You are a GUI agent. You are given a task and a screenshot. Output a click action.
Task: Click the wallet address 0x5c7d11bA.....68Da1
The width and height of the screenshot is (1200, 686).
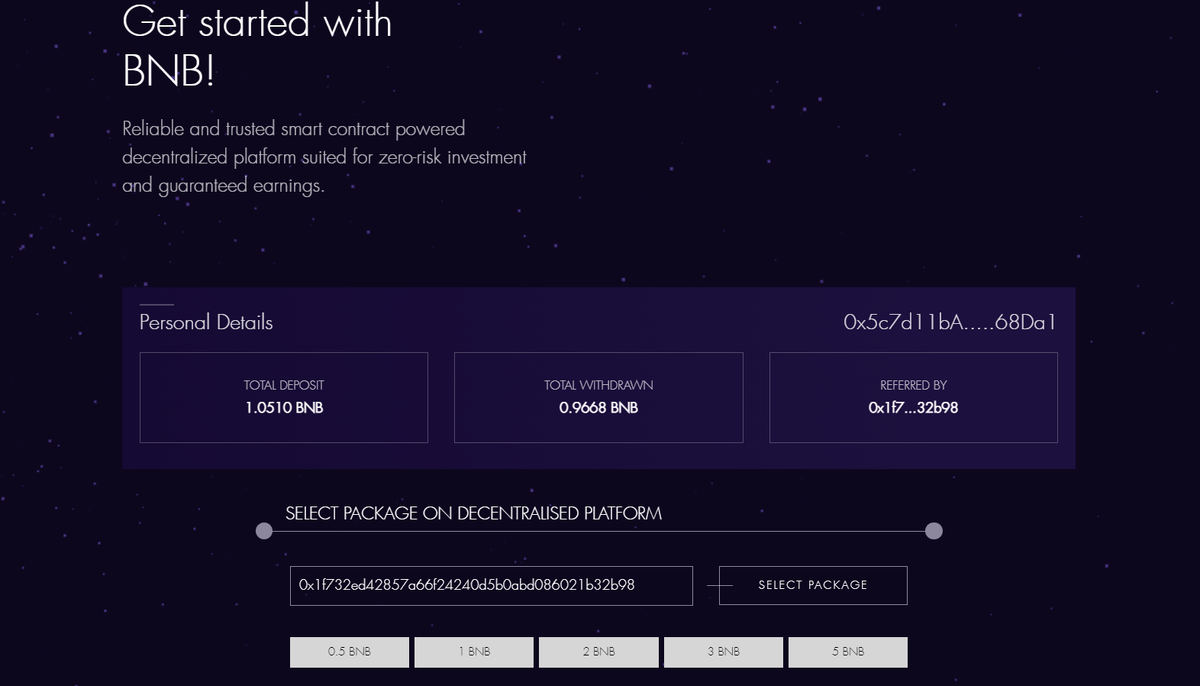(x=950, y=322)
